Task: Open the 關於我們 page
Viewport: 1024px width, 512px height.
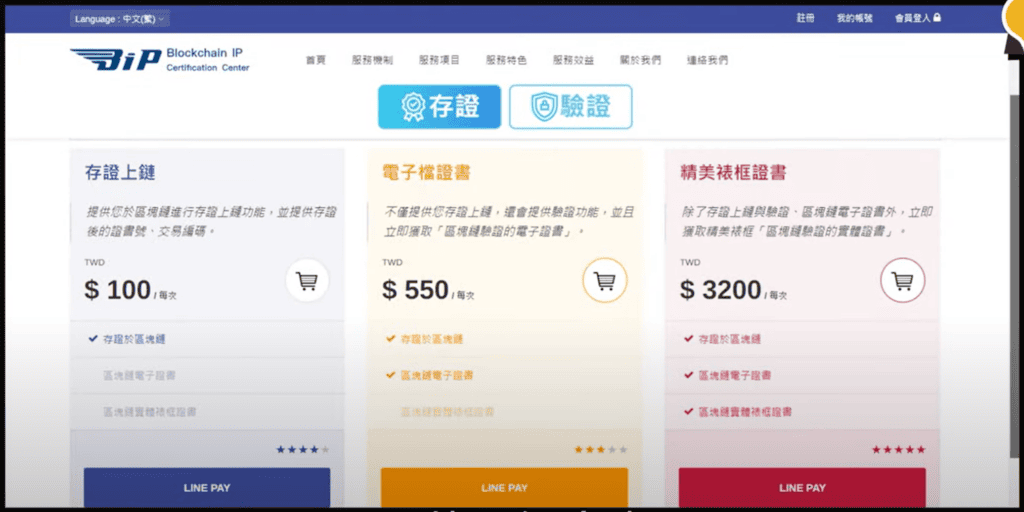Action: point(640,60)
